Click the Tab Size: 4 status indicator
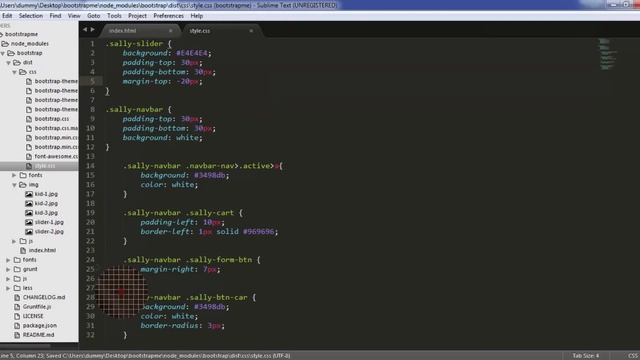Image resolution: width=640 pixels, height=360 pixels. [x=585, y=356]
